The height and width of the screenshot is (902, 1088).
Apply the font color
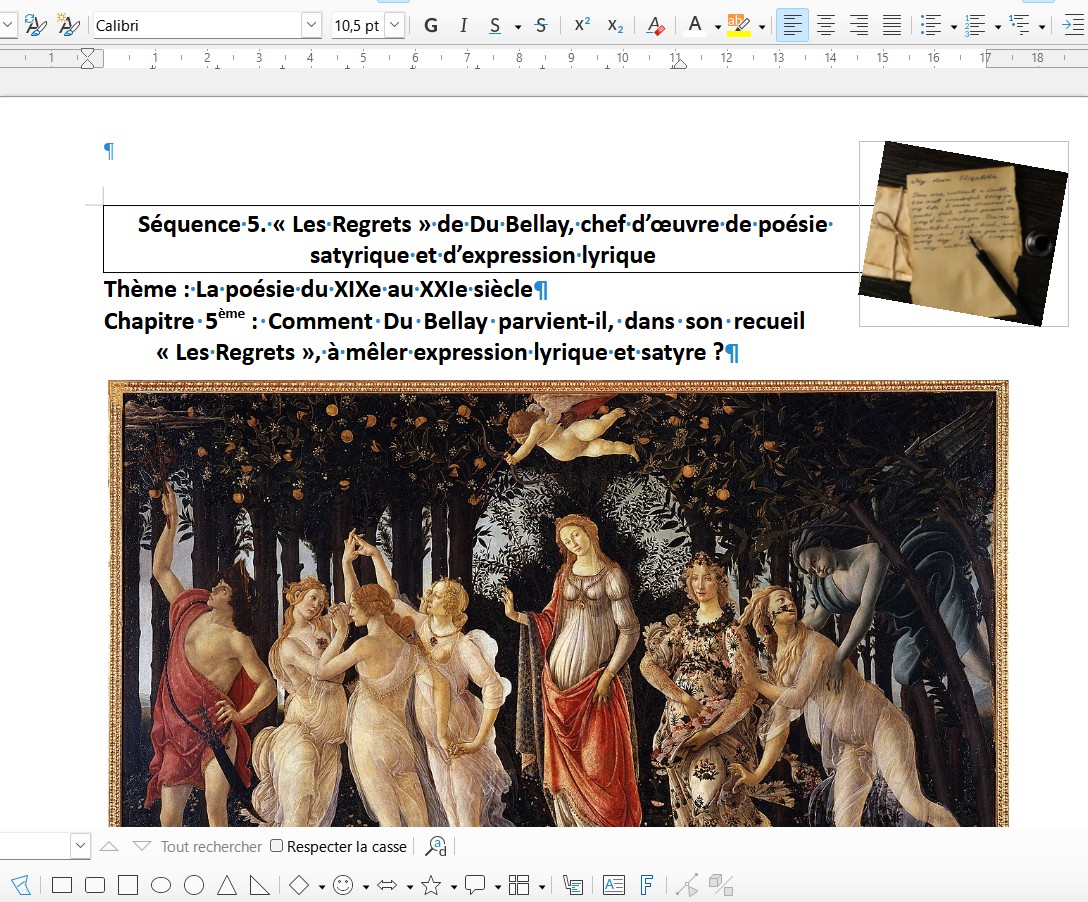point(695,26)
